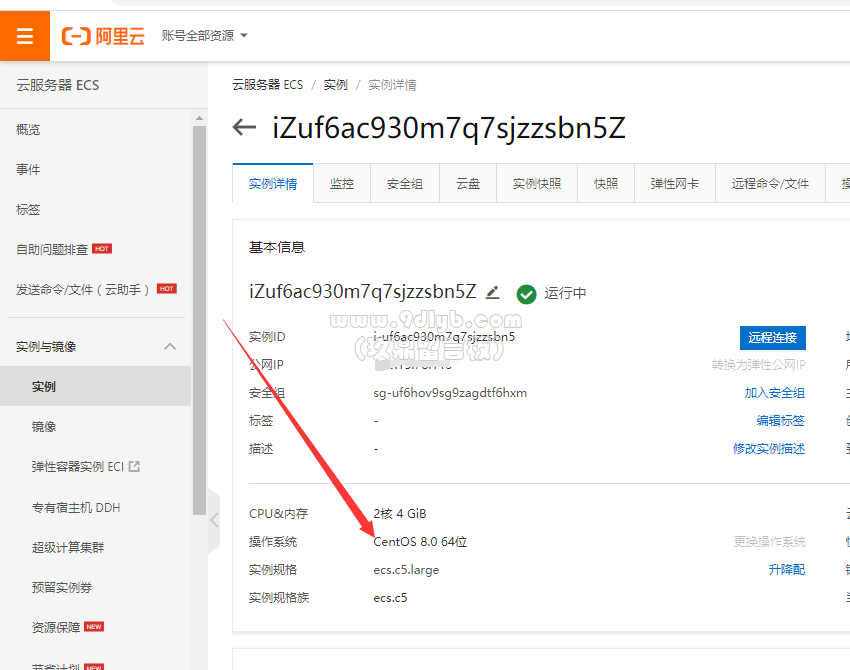850x670 pixels.
Task: Open external link icon beside 弹性容器实例 ECI
Action: coord(134,466)
